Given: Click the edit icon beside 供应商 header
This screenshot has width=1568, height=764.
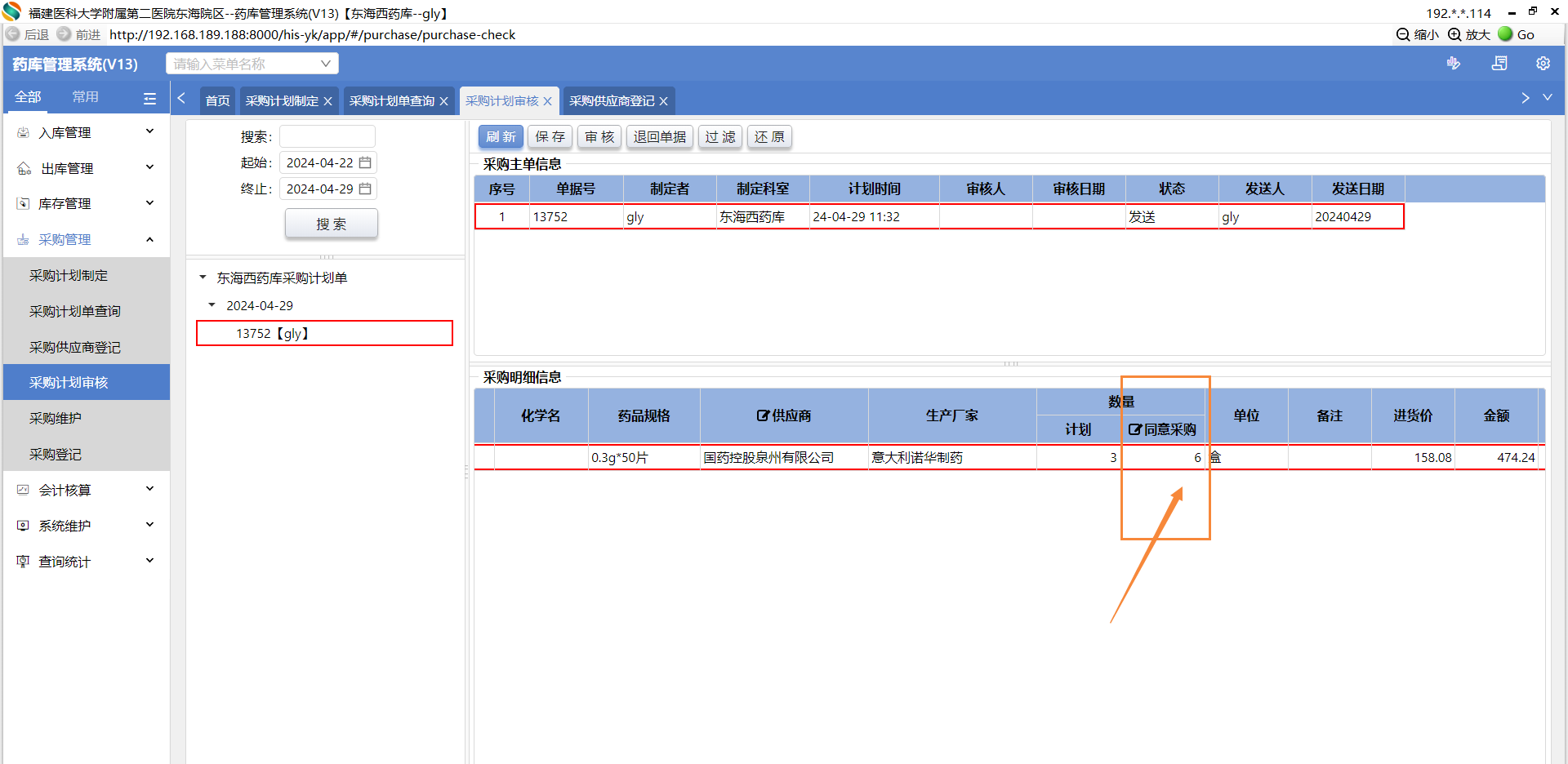Looking at the screenshot, I should [763, 415].
